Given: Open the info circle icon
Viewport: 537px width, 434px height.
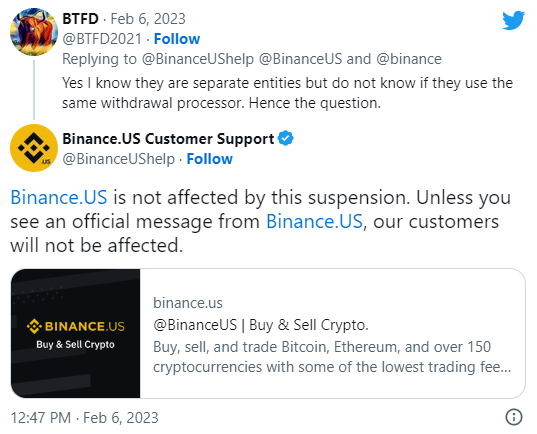Looking at the screenshot, I should (x=514, y=417).
